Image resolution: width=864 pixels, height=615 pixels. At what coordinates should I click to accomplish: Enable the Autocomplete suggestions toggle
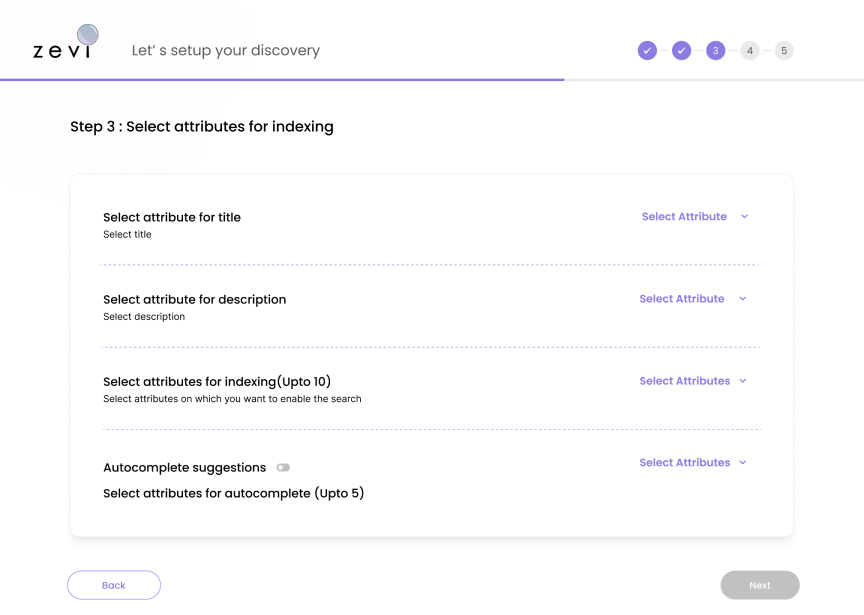coord(283,468)
